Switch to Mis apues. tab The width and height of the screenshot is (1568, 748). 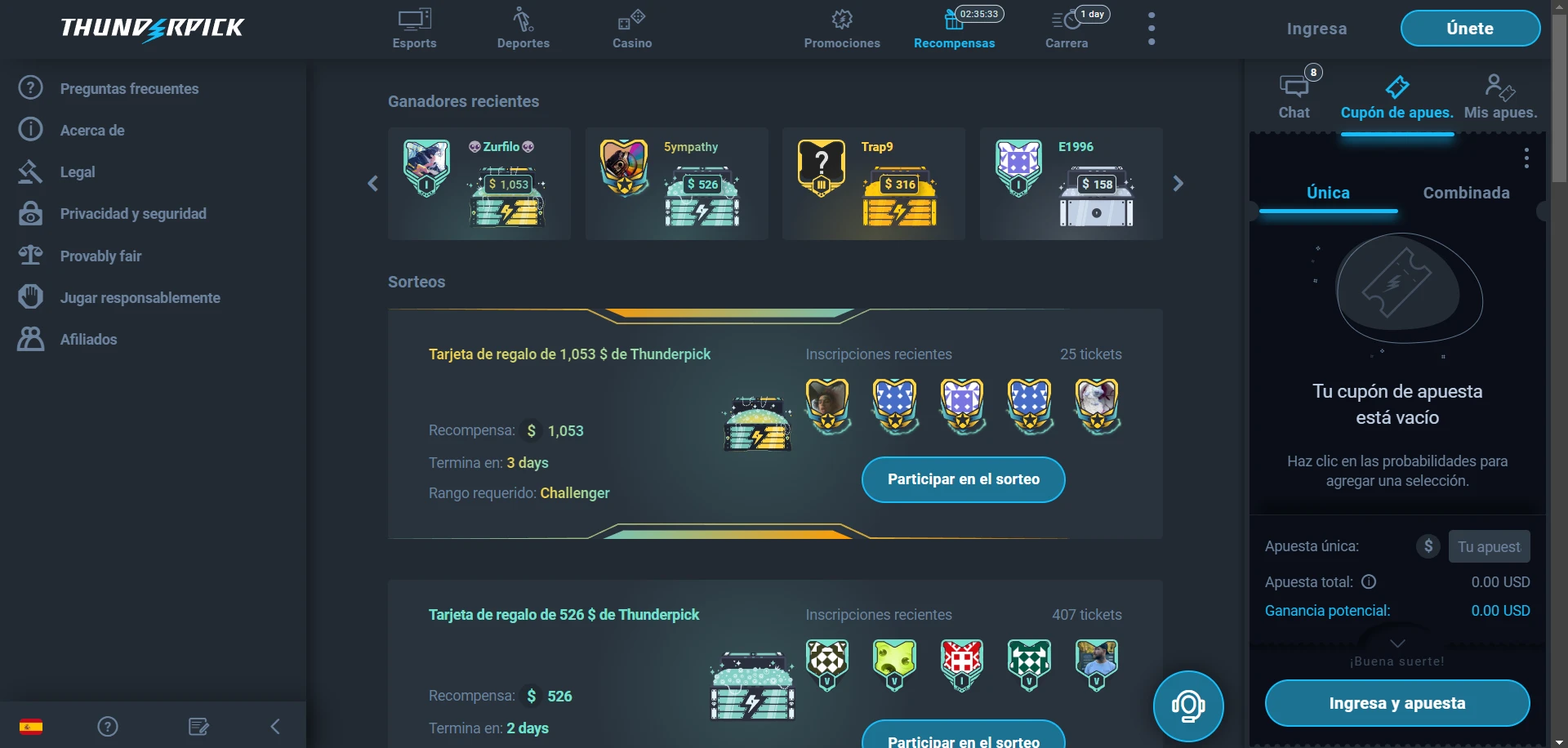click(x=1500, y=97)
